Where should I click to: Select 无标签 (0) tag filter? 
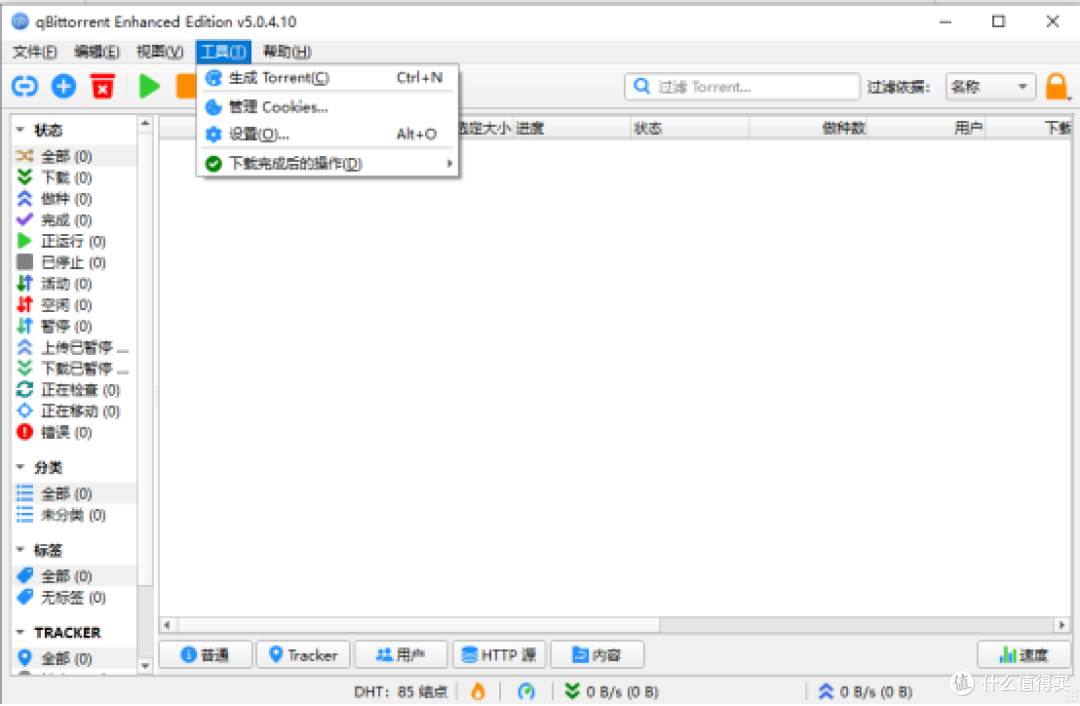coord(74,597)
